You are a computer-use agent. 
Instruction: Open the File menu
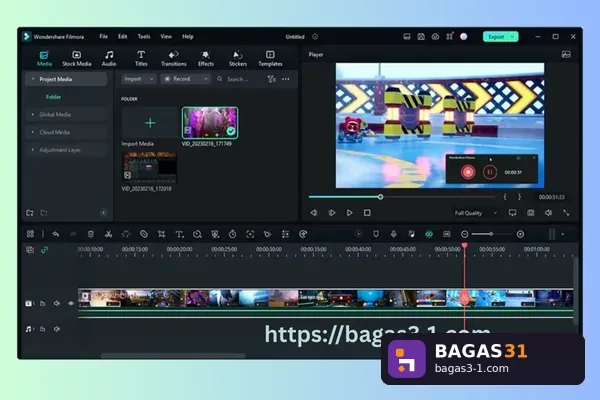[x=104, y=36]
